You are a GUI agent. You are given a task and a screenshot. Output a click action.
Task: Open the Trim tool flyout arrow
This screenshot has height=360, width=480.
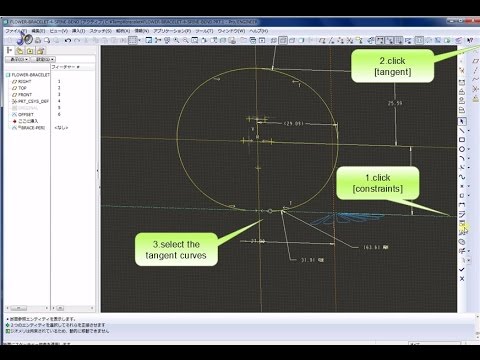coord(468,251)
